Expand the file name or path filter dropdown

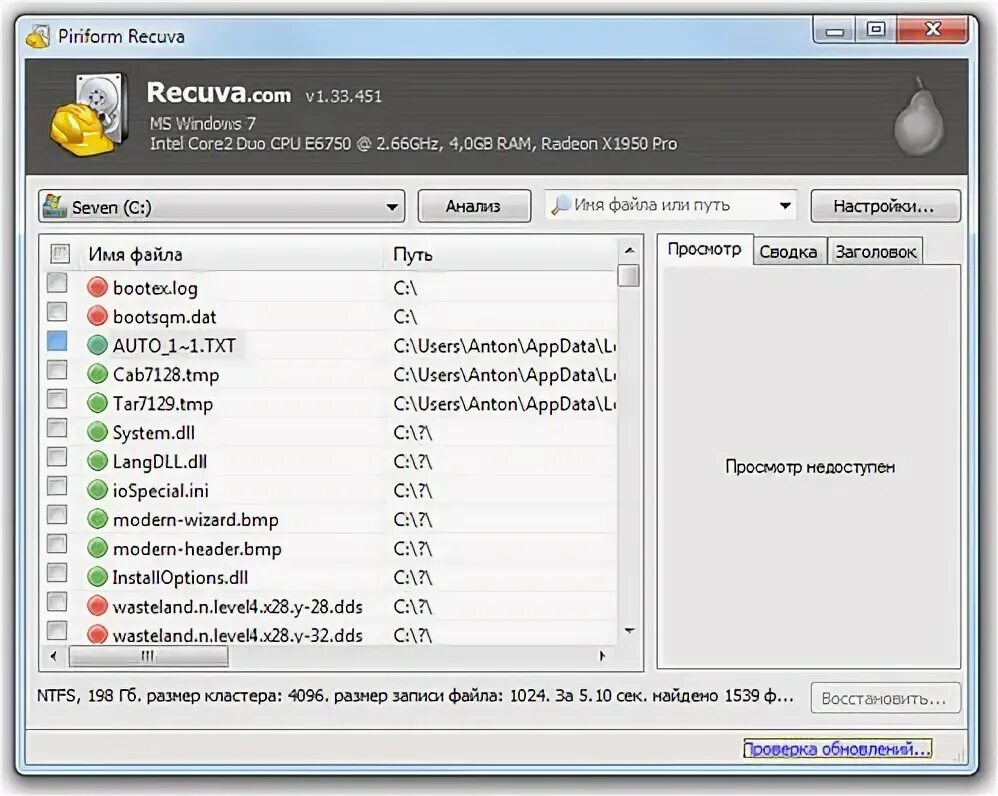(785, 206)
